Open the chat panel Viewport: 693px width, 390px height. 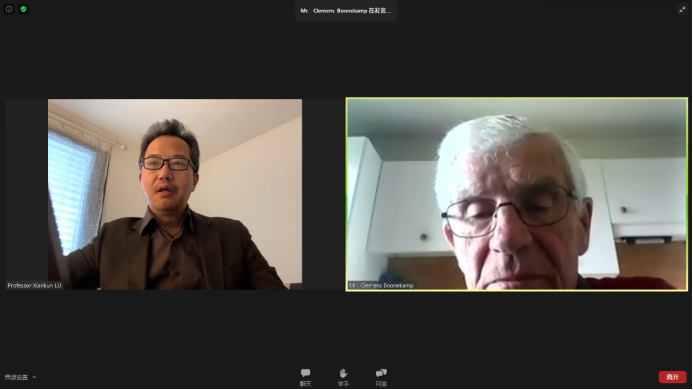(x=305, y=378)
